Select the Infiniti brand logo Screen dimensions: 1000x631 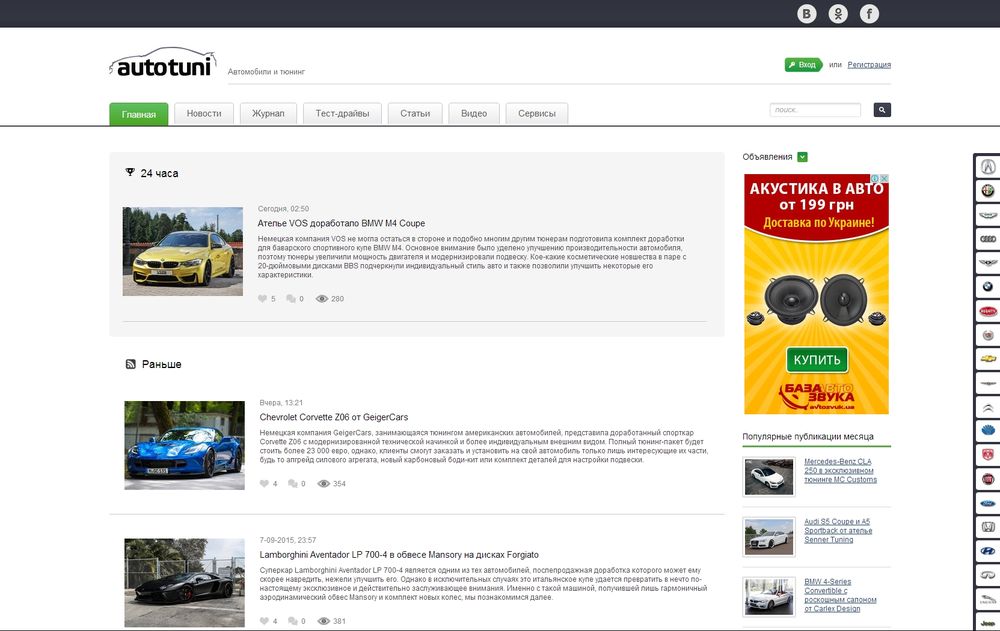click(x=988, y=575)
